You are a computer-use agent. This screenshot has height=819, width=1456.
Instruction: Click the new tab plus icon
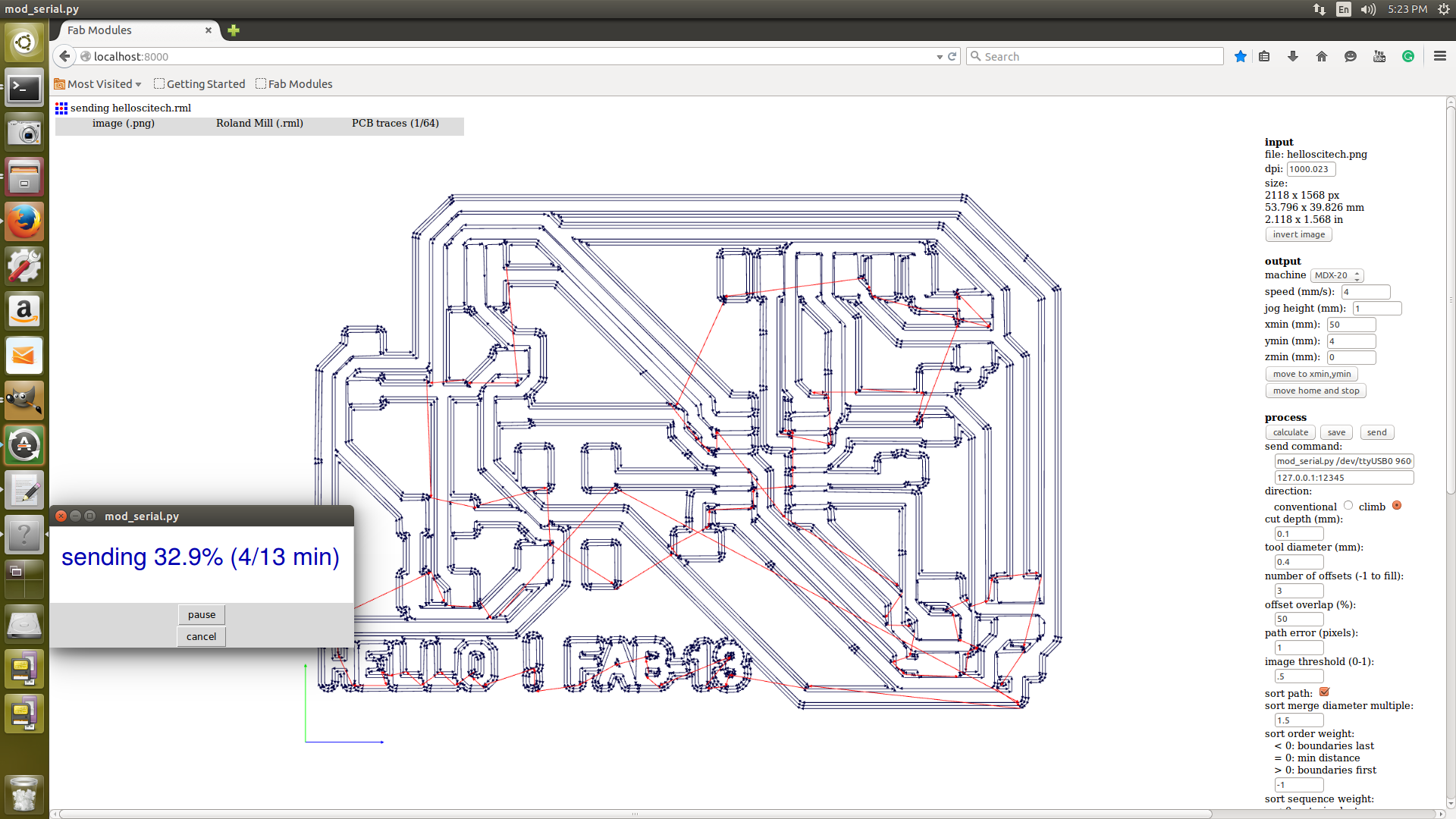click(x=234, y=30)
